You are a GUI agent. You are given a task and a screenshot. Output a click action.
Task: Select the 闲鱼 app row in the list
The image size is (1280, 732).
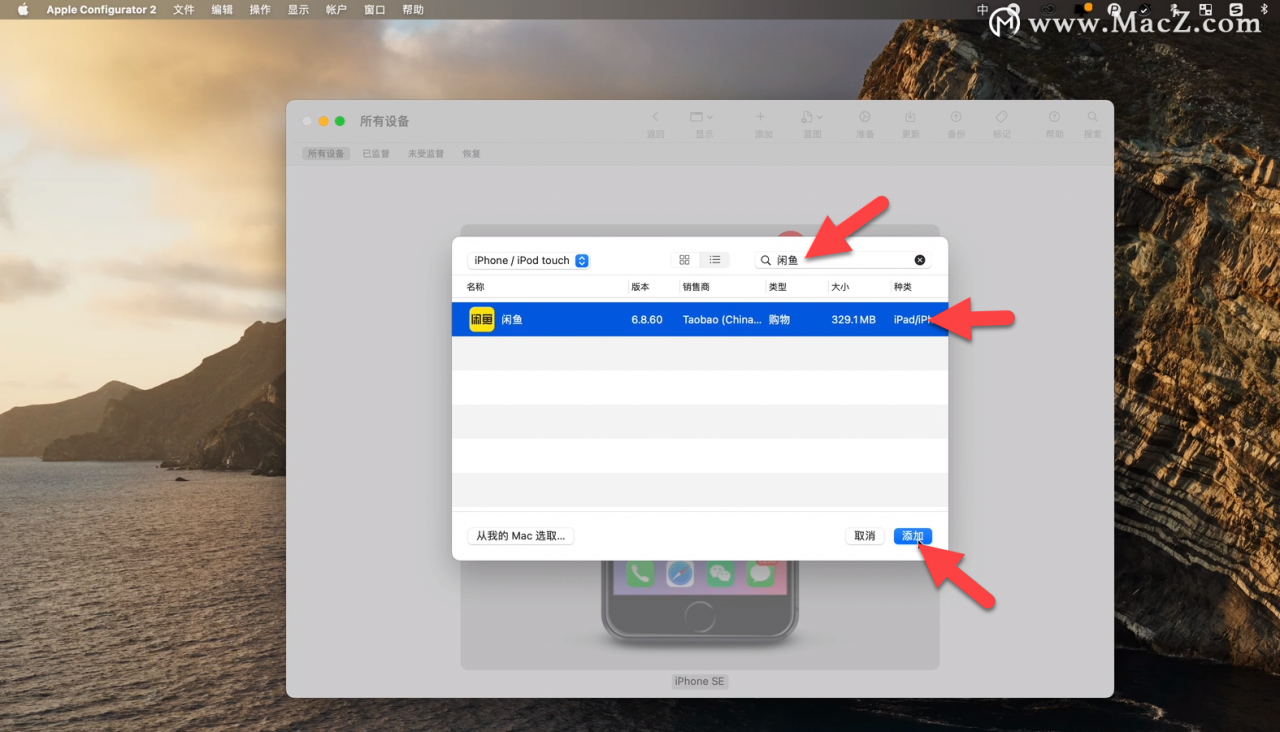[600, 319]
